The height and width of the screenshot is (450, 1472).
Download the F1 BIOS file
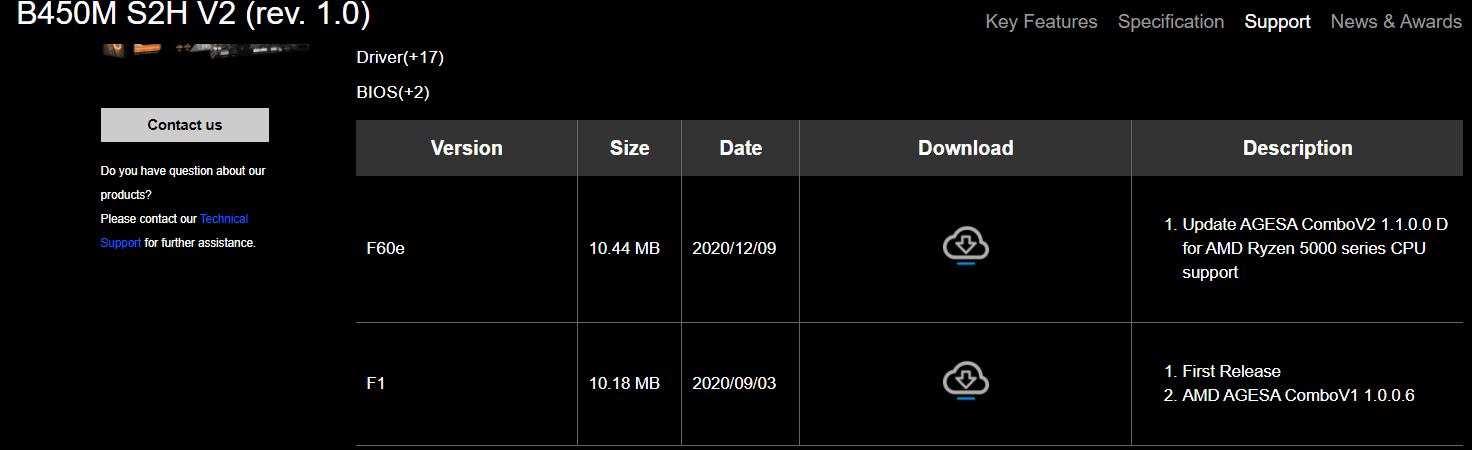click(965, 381)
